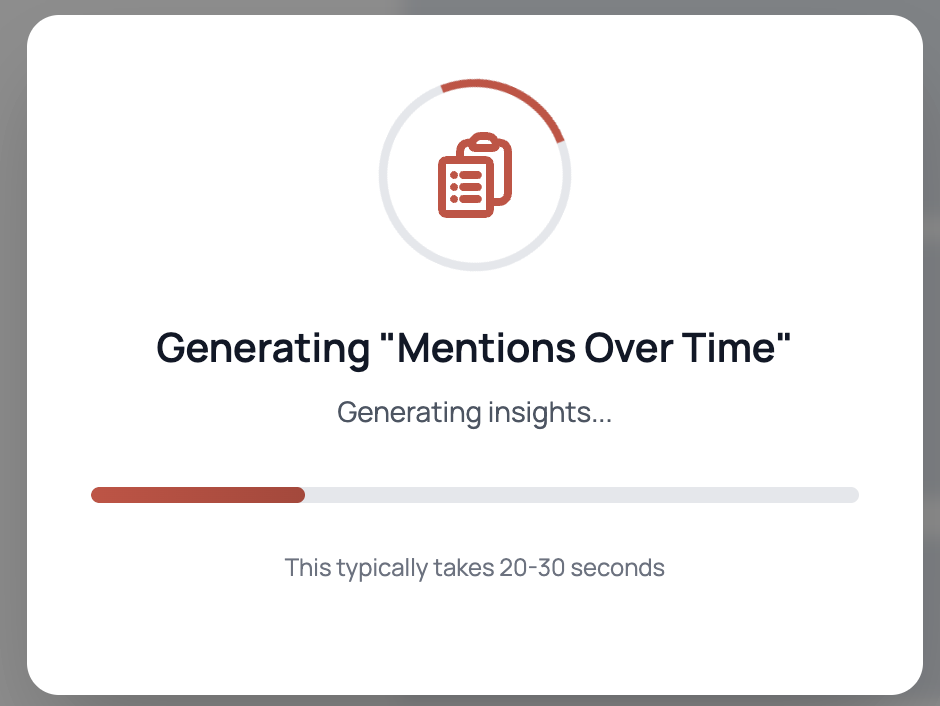Click the clip on top of the clipboard icon
This screenshot has height=706, width=940.
484,141
